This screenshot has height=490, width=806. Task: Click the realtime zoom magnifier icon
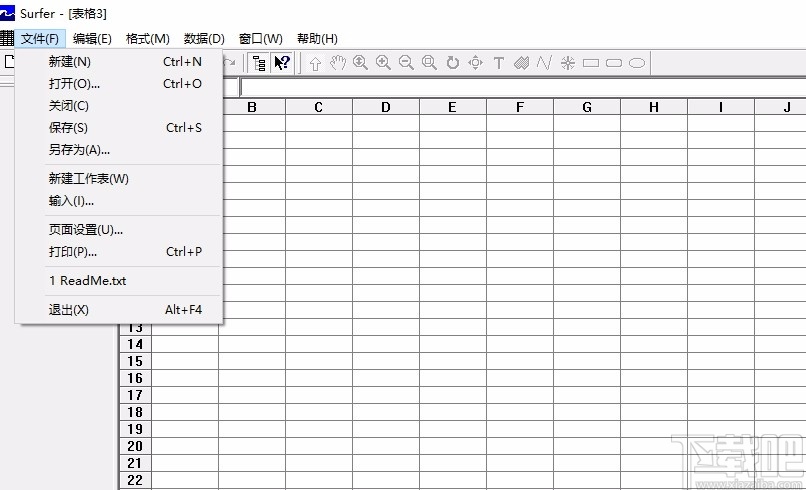(360, 63)
